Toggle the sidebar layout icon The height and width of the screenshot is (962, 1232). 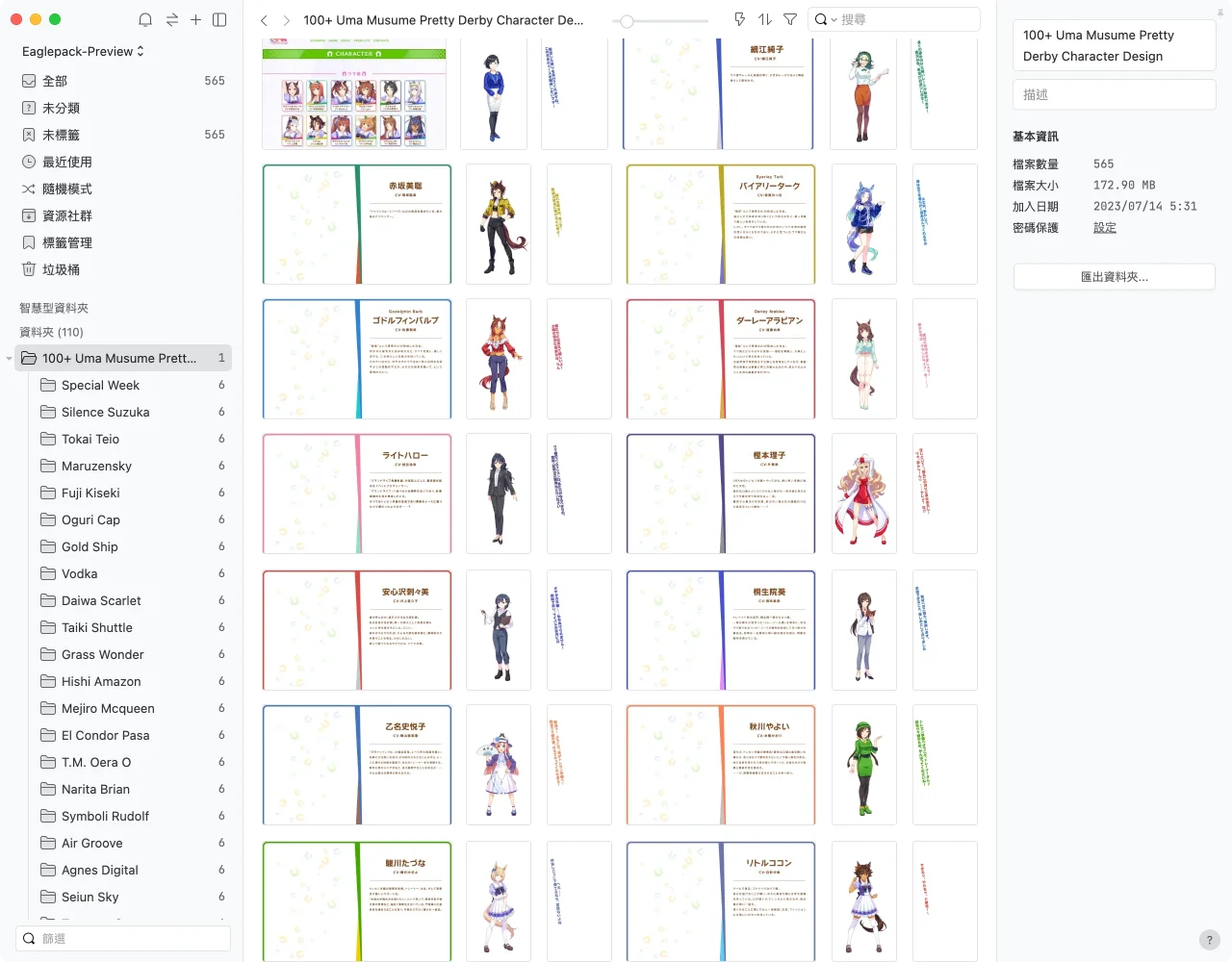coord(219,19)
